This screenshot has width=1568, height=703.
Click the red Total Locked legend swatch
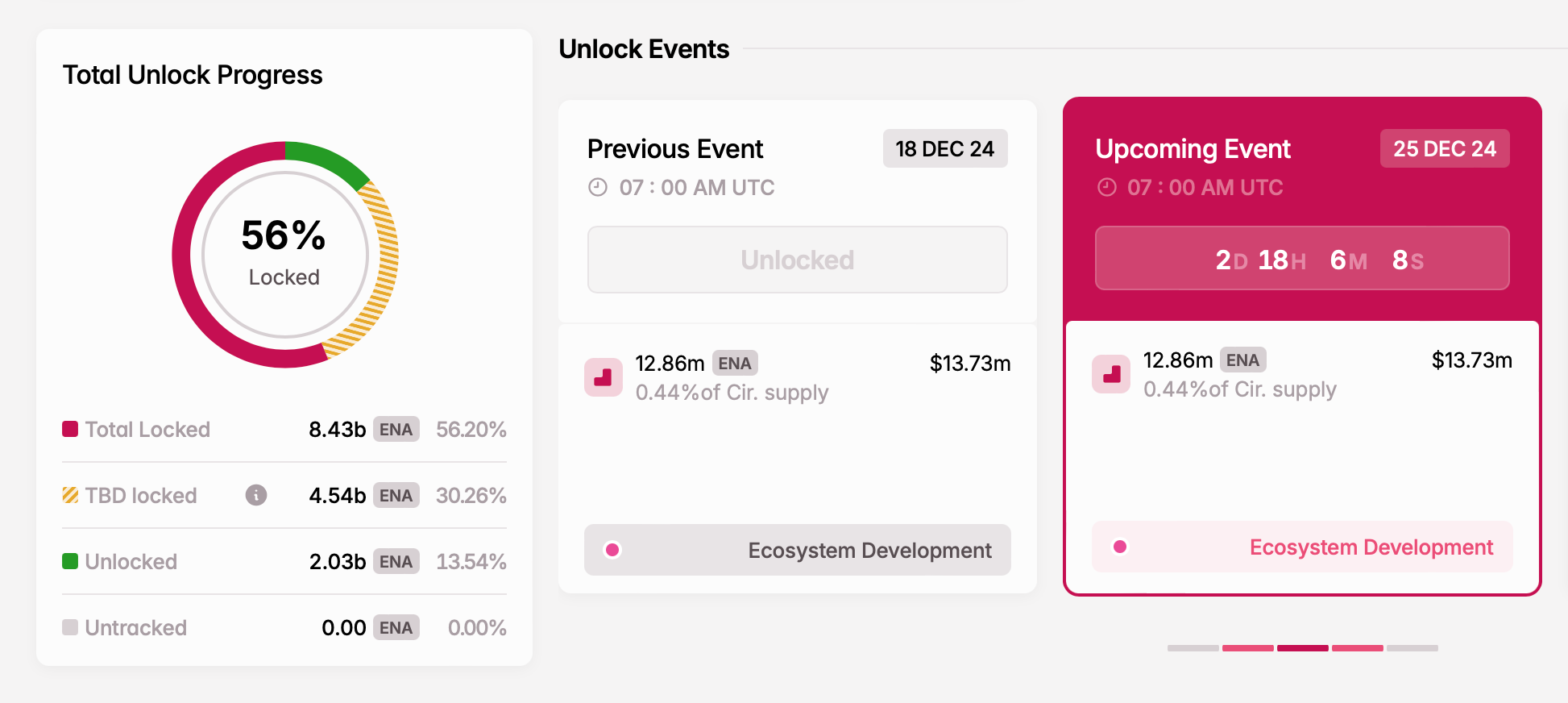(71, 429)
